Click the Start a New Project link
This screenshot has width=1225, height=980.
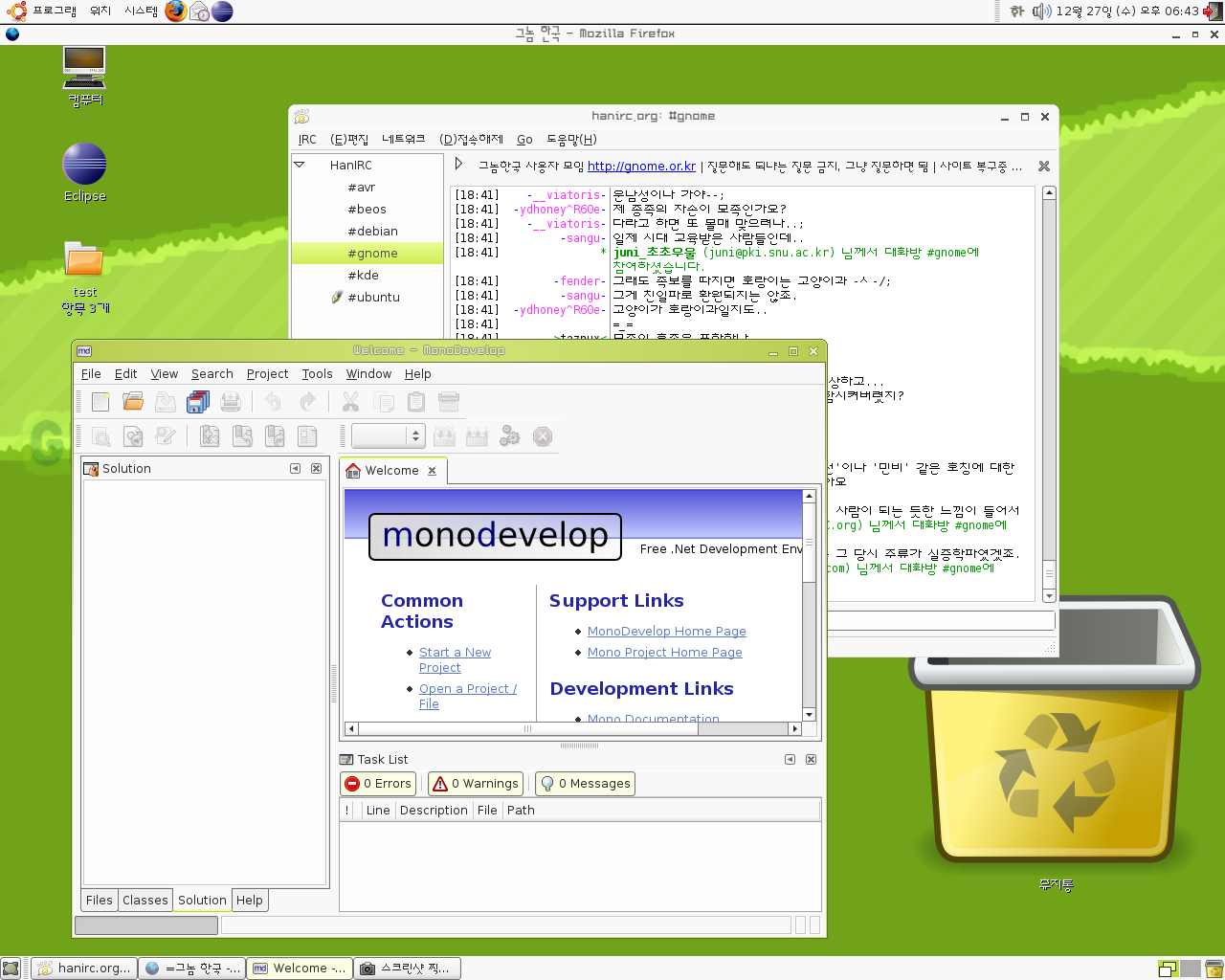click(x=455, y=660)
